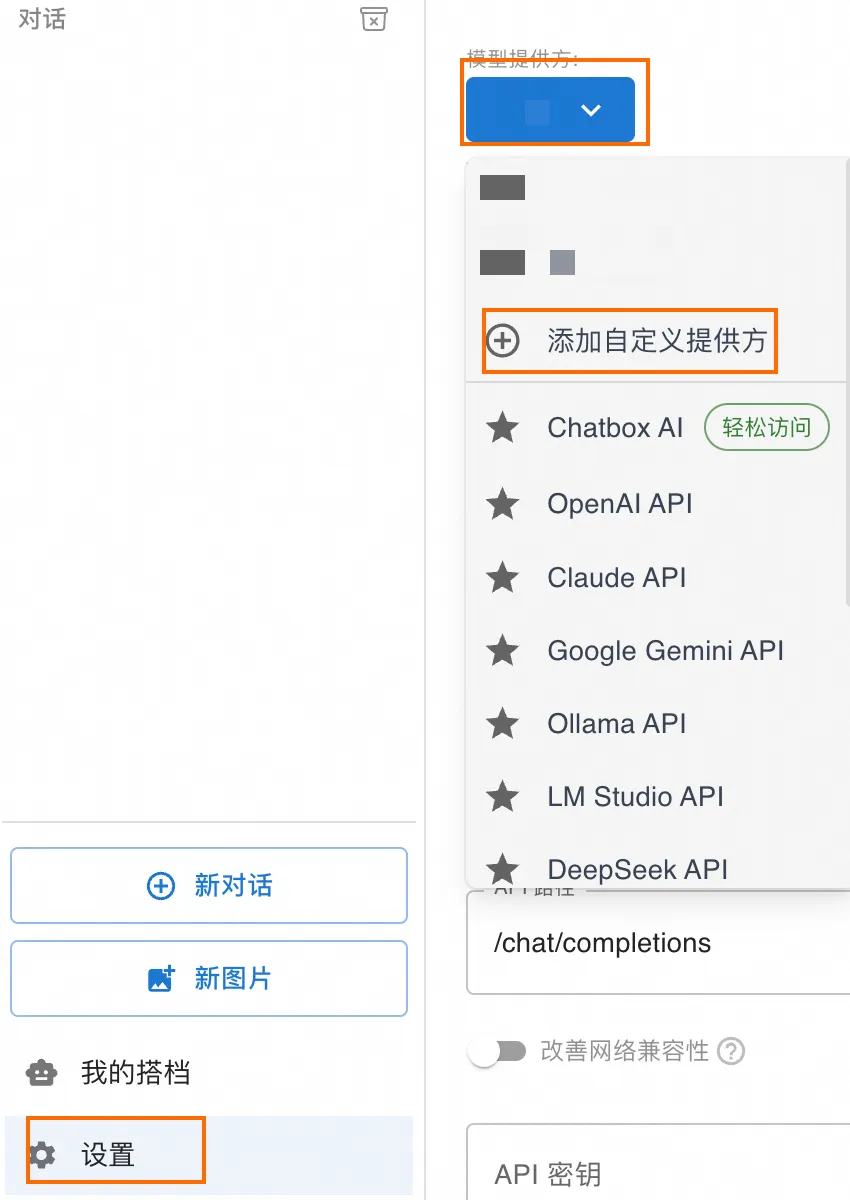Click the plus icon on 新对话 button
The height and width of the screenshot is (1200, 850).
click(161, 886)
